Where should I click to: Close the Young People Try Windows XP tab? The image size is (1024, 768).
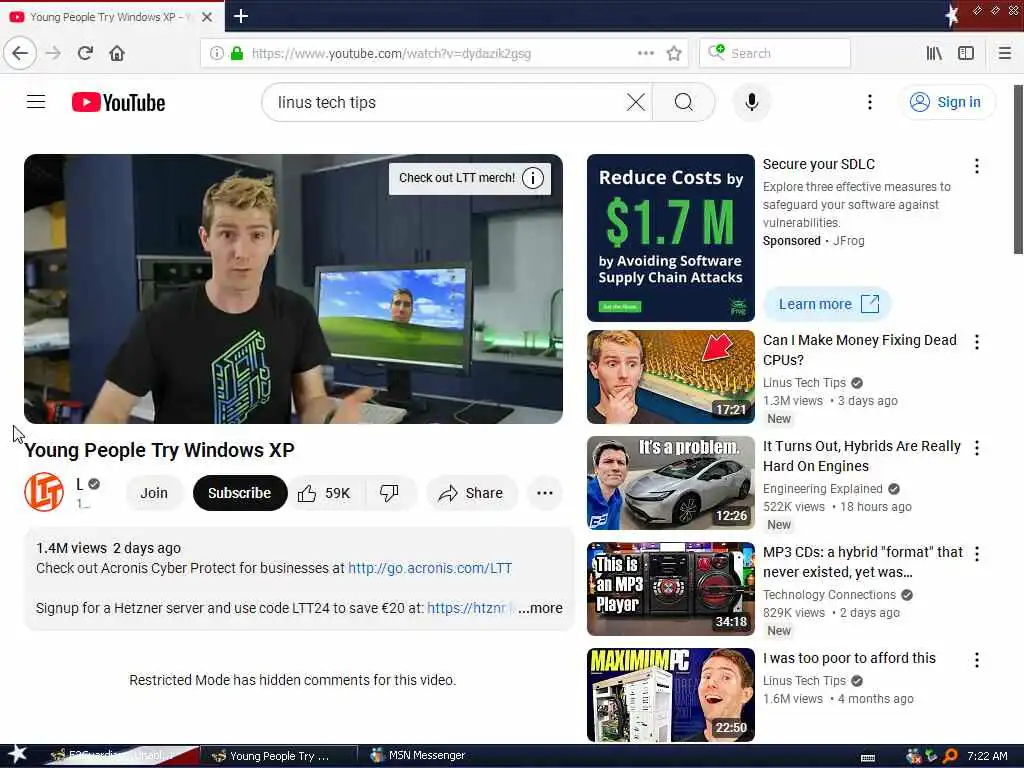tap(207, 17)
